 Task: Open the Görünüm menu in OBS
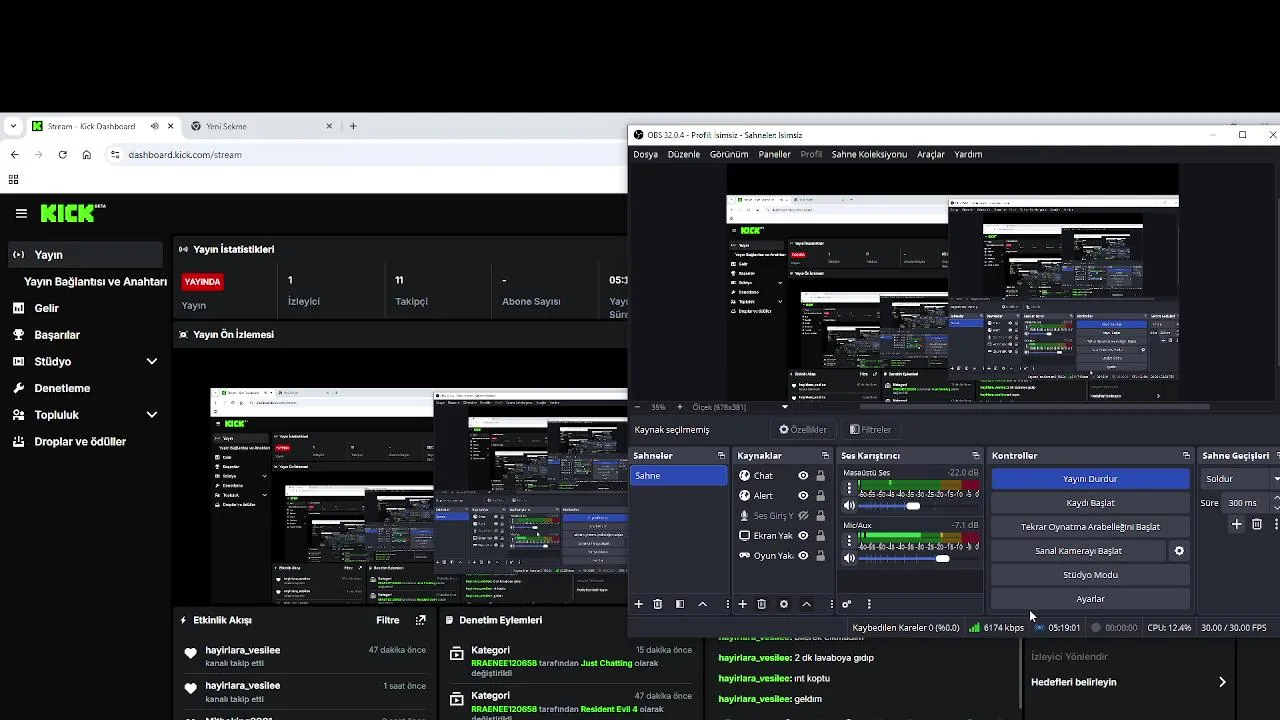[x=729, y=155]
